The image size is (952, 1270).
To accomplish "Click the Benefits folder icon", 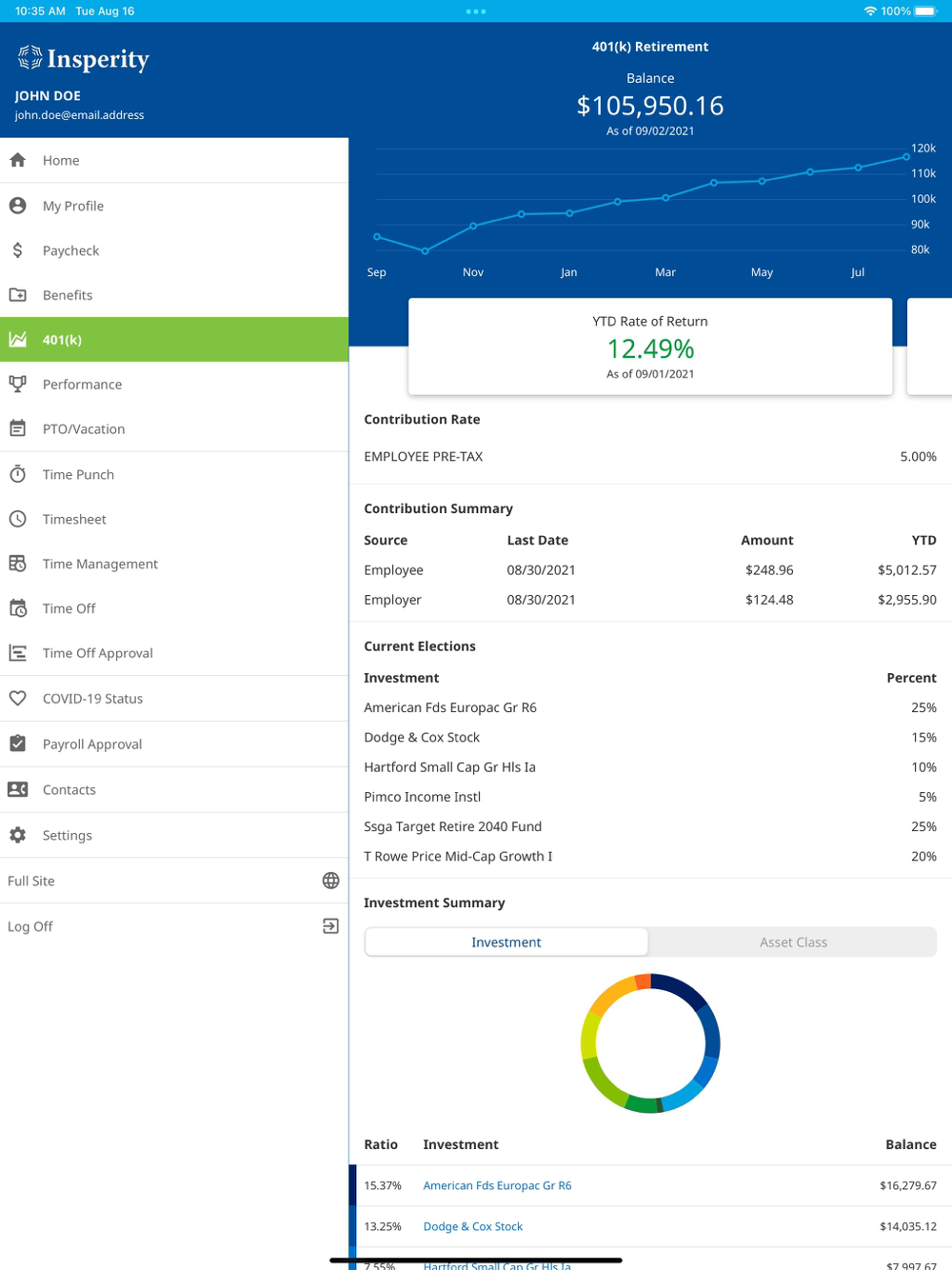I will (18, 295).
